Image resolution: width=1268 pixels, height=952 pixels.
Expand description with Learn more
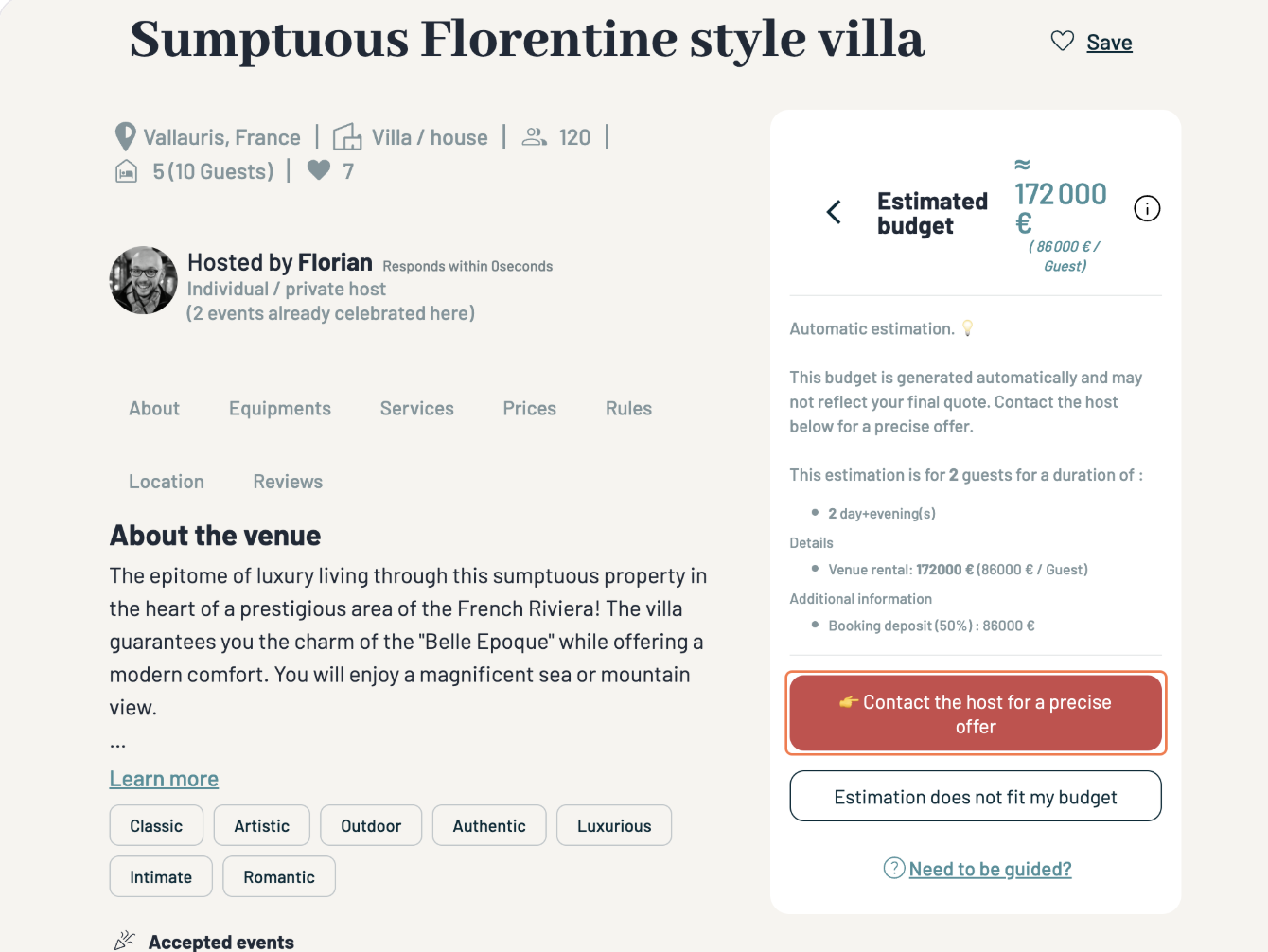click(x=164, y=779)
